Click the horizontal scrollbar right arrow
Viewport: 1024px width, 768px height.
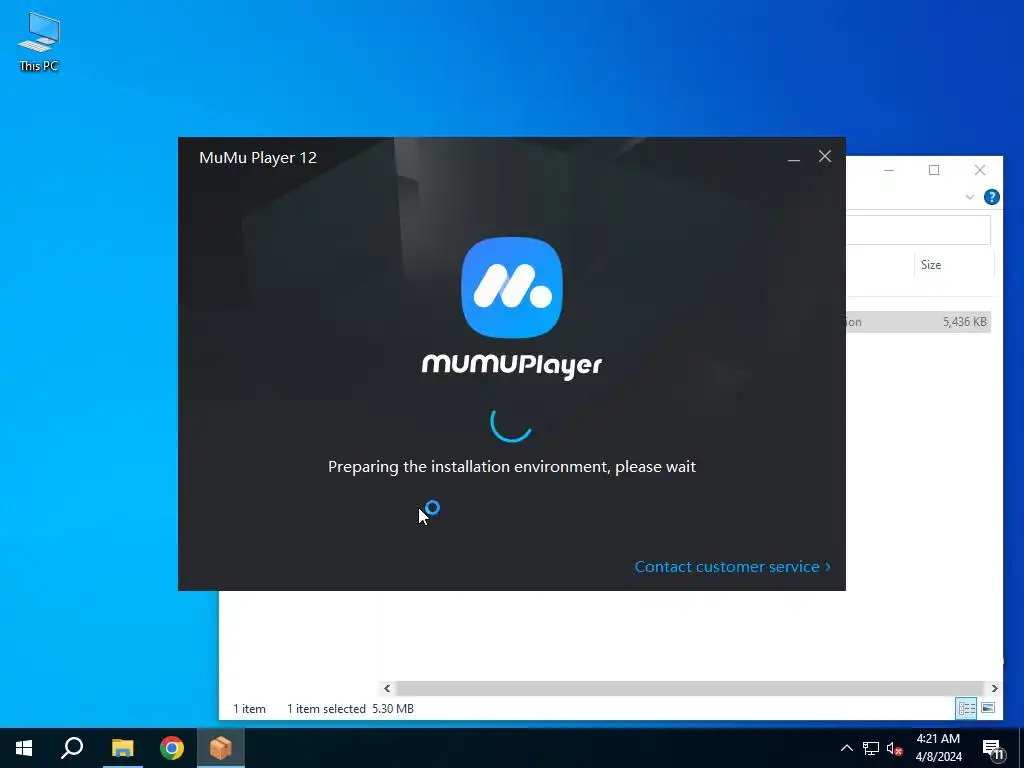(x=995, y=688)
